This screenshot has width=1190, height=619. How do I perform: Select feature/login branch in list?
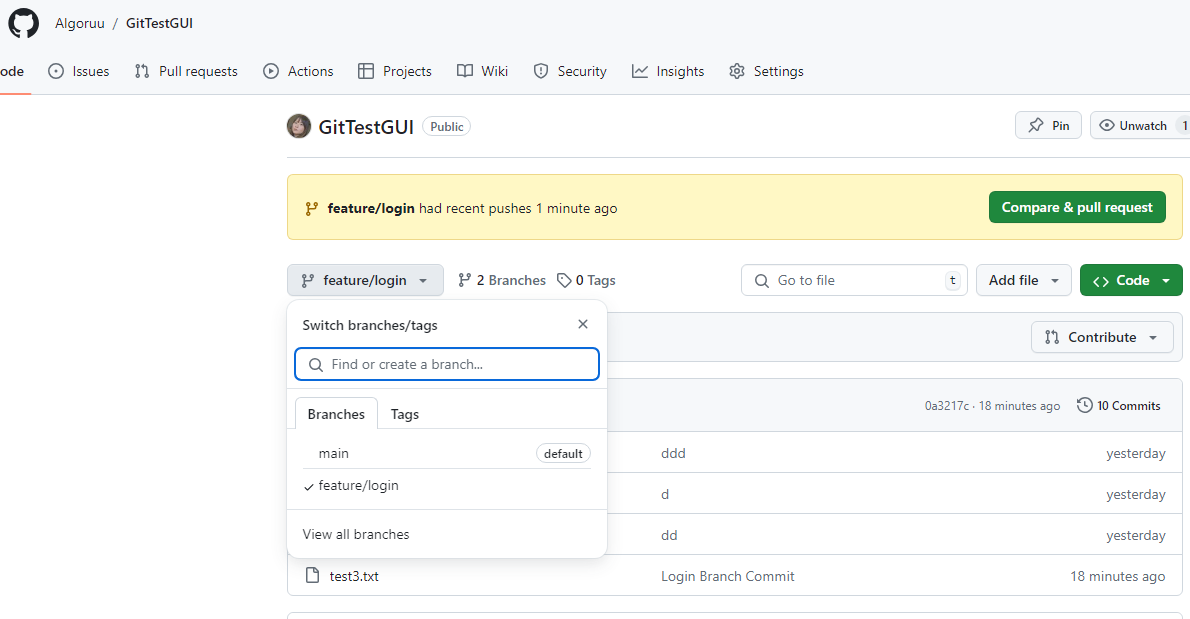point(447,485)
